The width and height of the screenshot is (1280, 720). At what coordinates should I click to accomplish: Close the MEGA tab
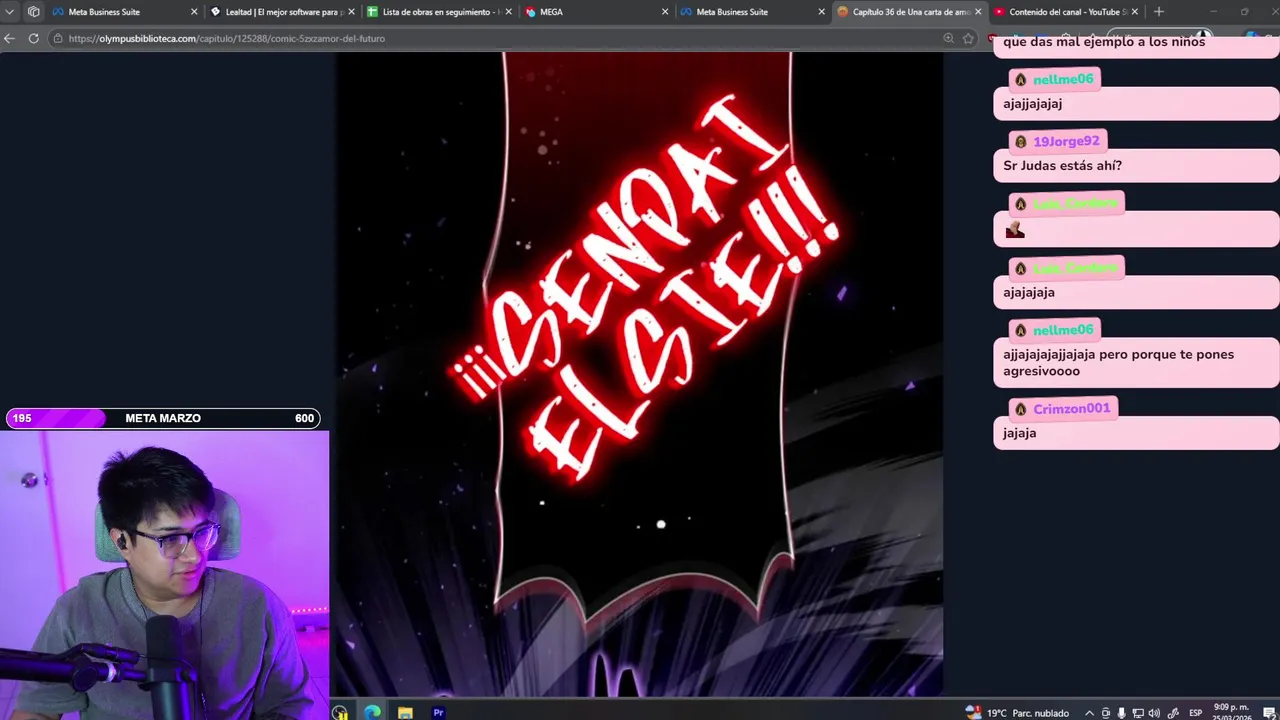[x=665, y=12]
